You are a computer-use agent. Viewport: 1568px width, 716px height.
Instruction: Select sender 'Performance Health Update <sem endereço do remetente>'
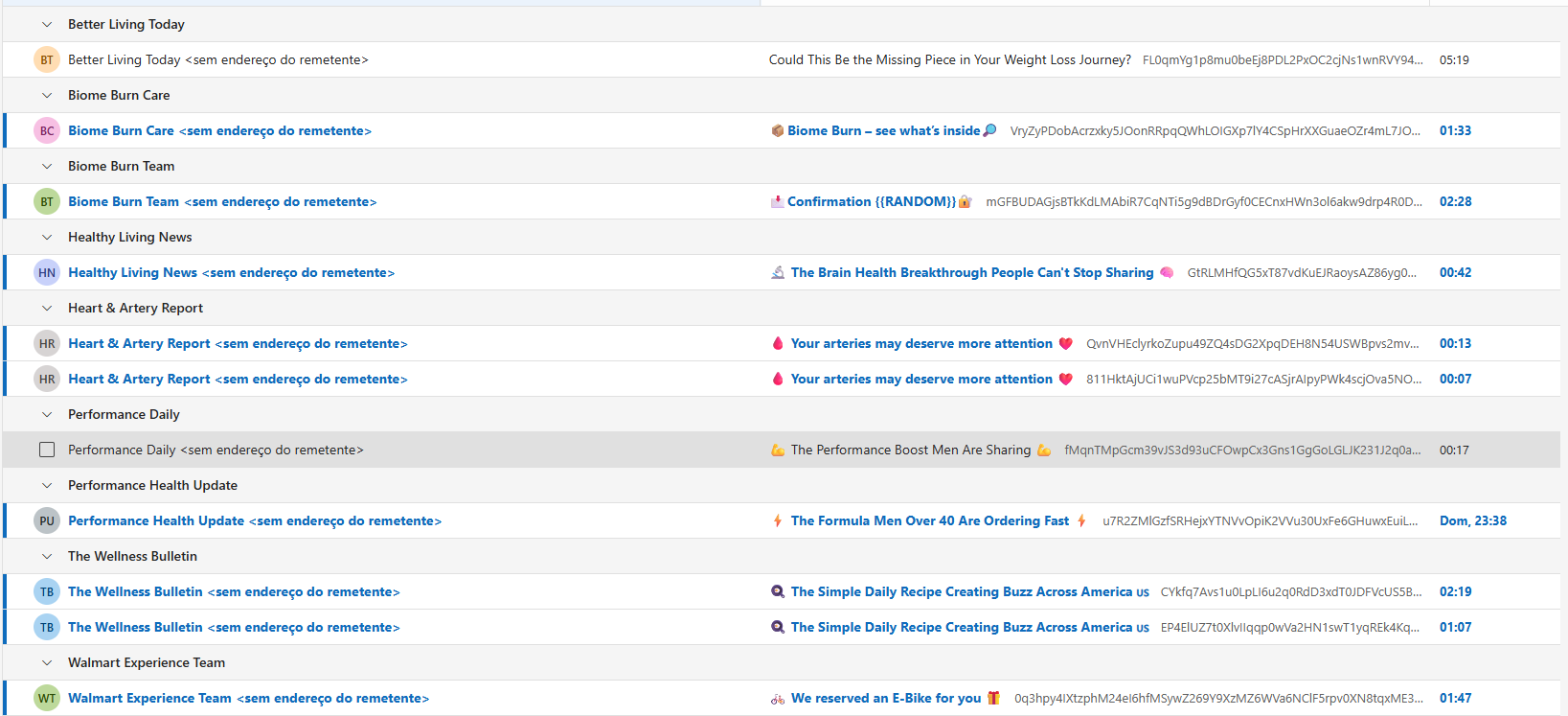[255, 520]
